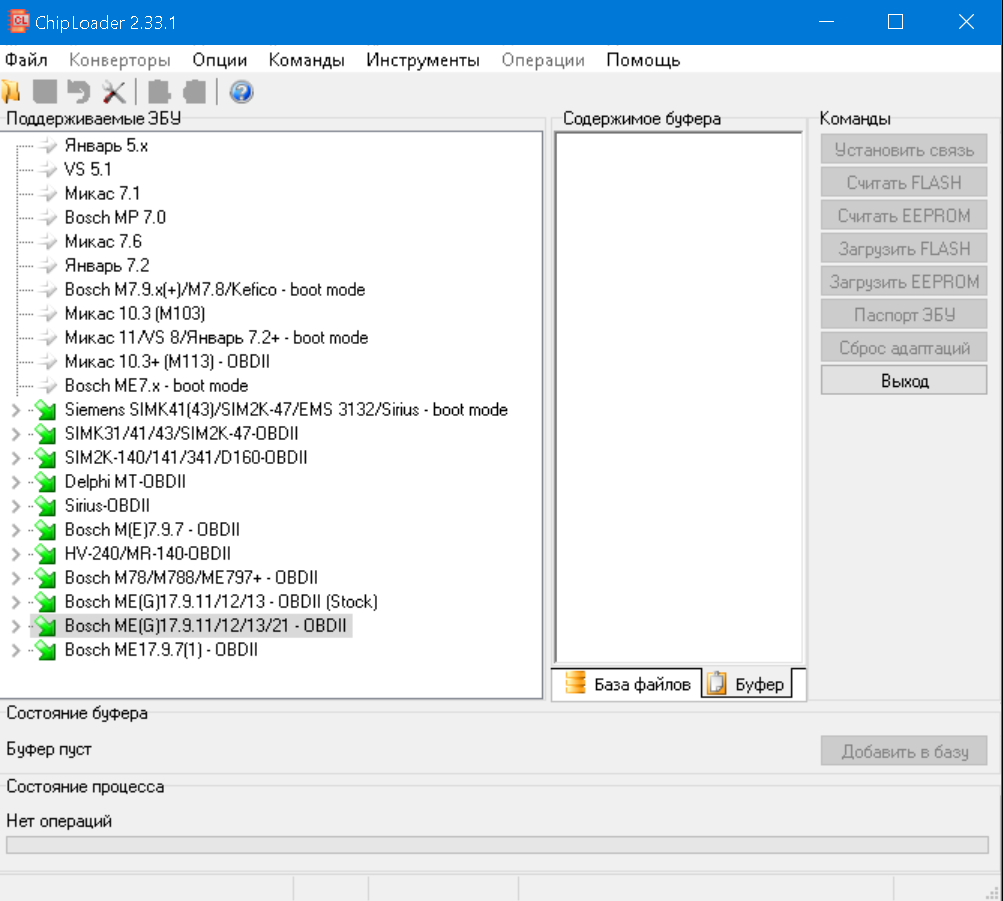Open the Помощь menu
Viewport: 1003px width, 901px height.
[x=643, y=60]
